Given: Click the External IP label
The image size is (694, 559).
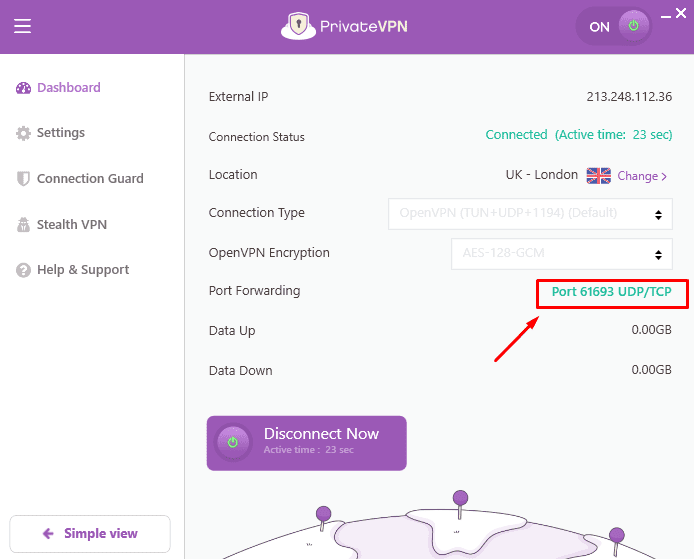Looking at the screenshot, I should (238, 96).
